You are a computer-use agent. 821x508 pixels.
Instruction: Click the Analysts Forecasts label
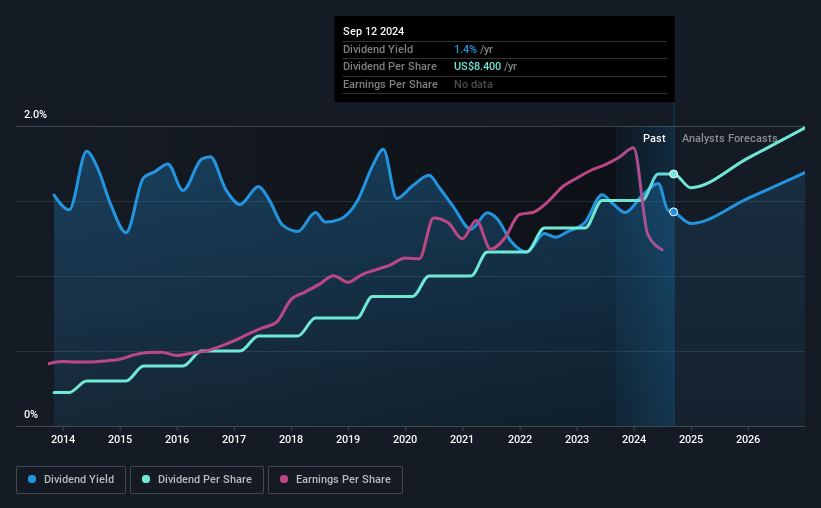pos(729,138)
